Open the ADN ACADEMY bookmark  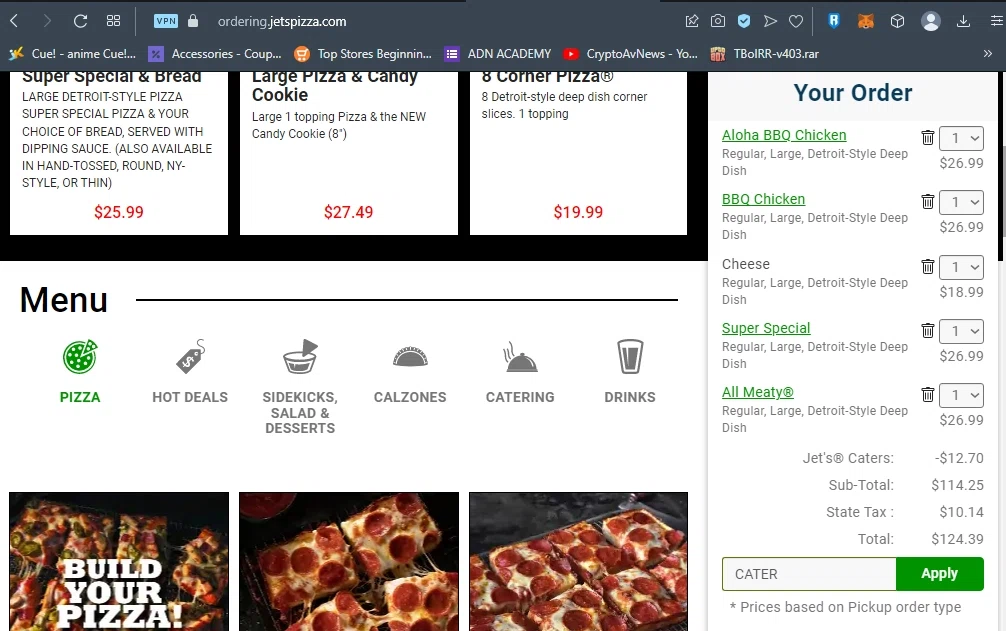(x=498, y=54)
